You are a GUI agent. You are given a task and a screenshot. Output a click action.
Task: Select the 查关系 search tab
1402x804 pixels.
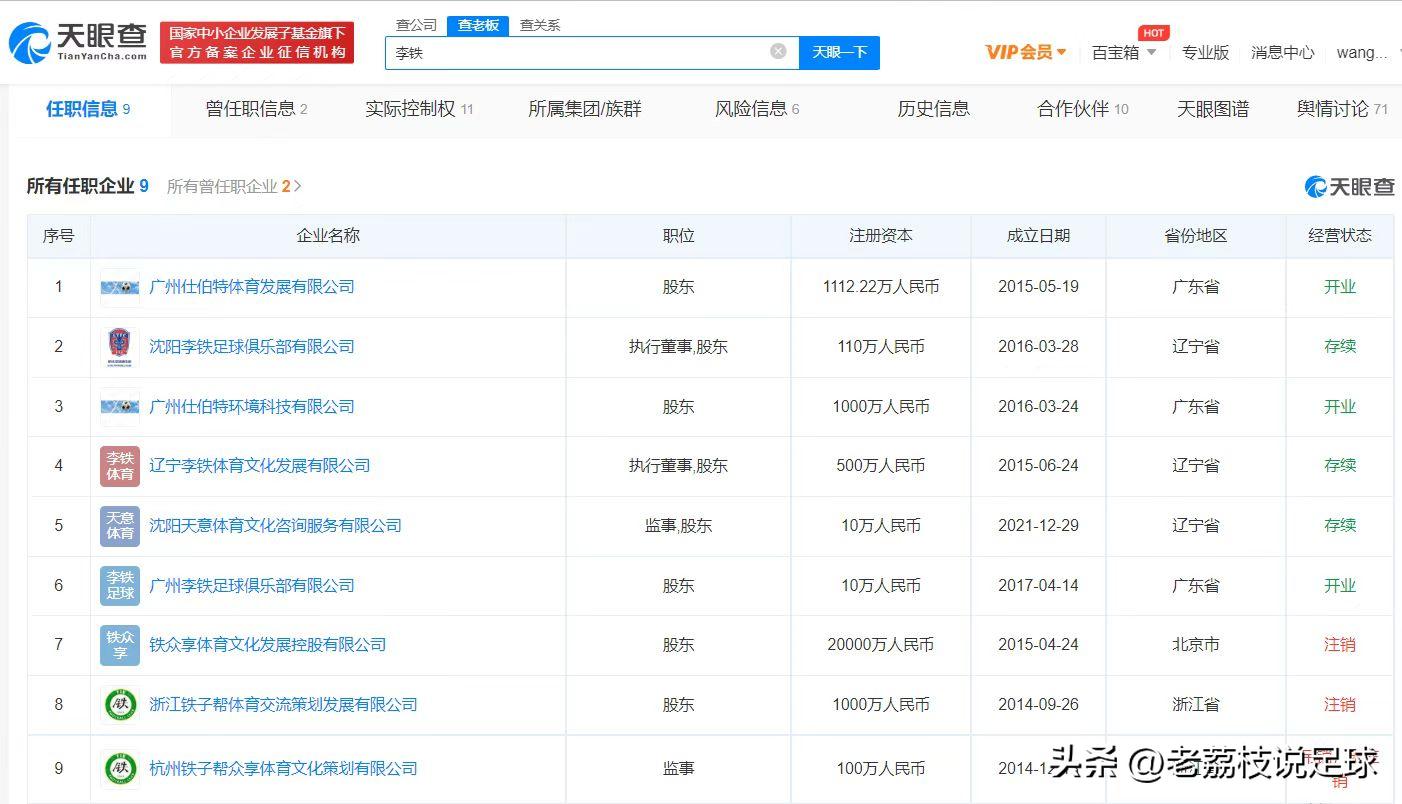click(539, 25)
